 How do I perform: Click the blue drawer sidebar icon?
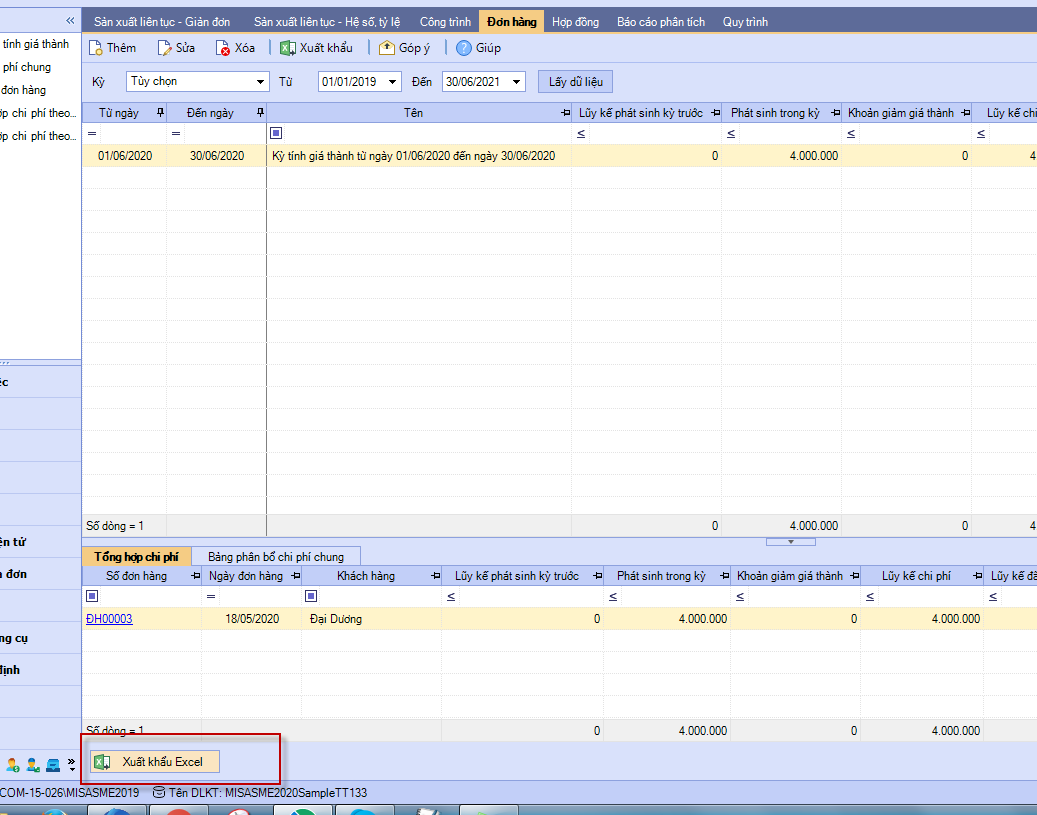[x=54, y=765]
